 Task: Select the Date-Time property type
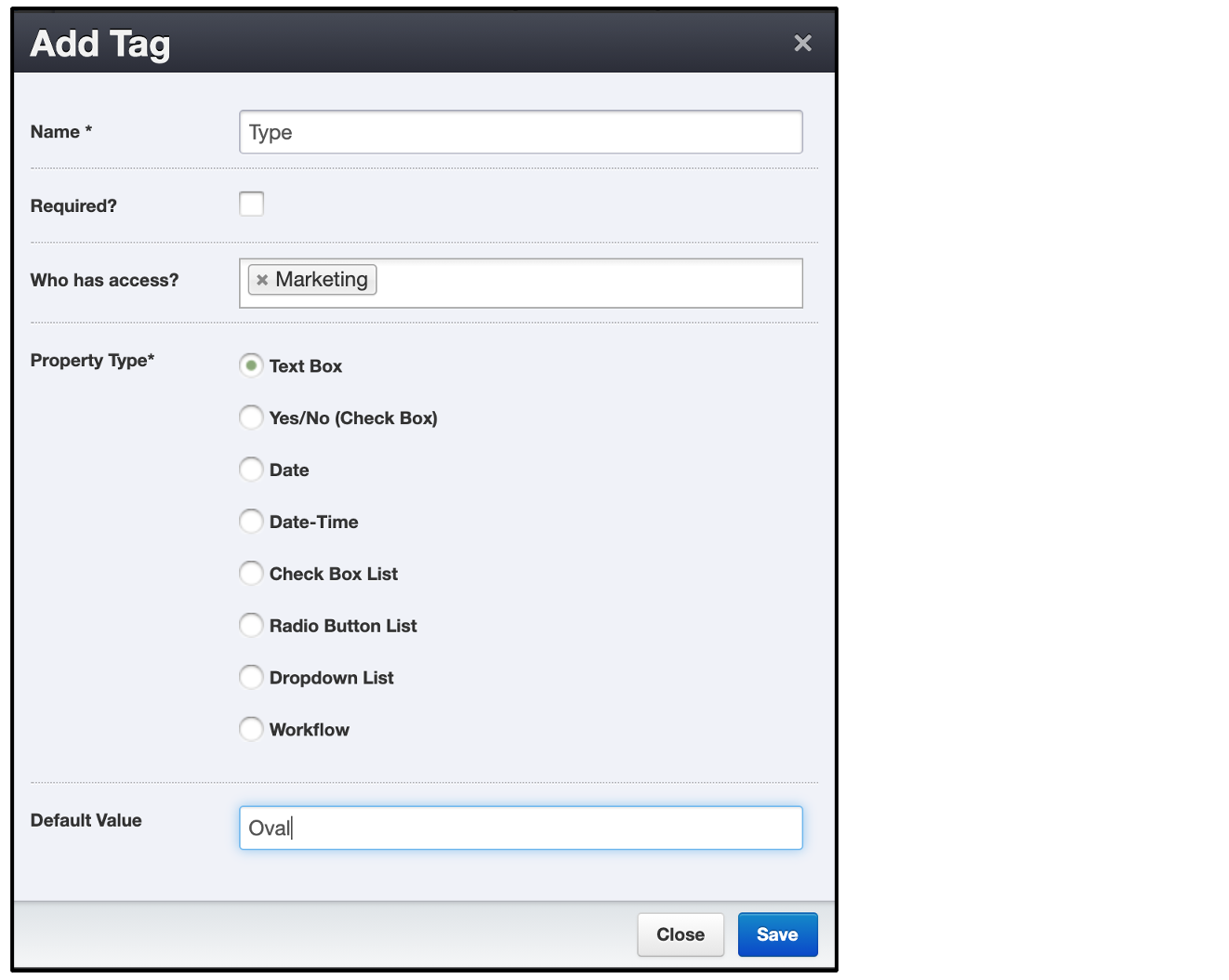click(251, 522)
